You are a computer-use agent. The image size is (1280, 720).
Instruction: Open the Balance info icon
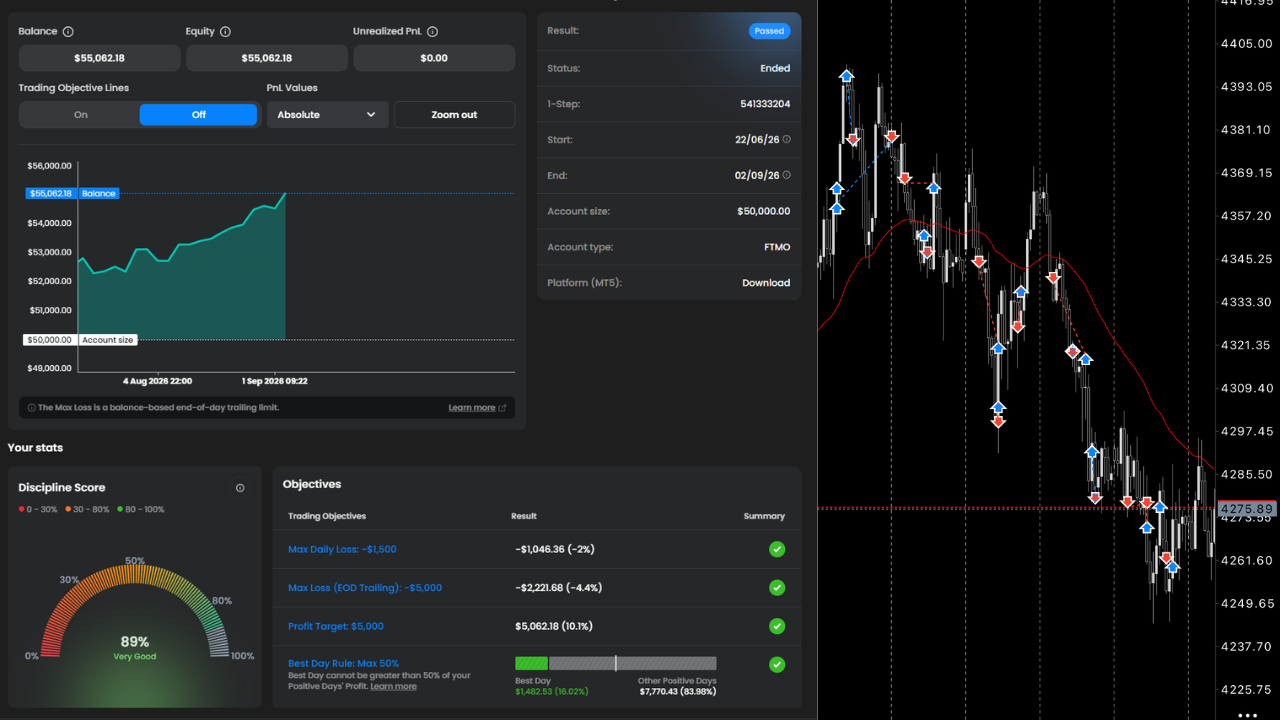68,32
